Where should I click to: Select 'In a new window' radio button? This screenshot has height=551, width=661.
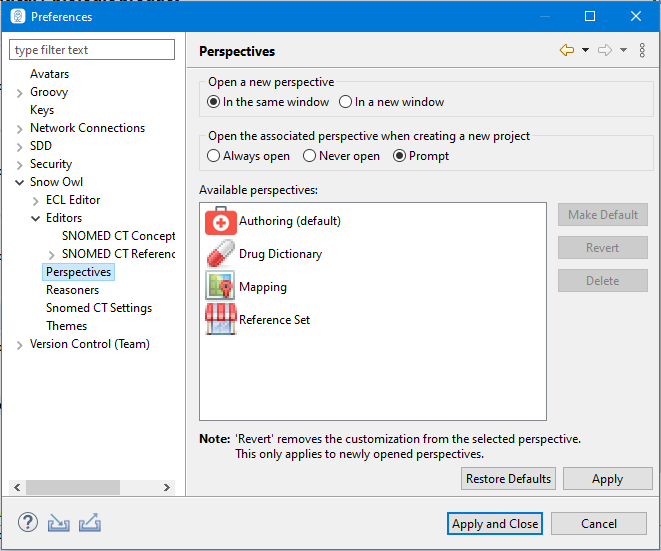[346, 102]
